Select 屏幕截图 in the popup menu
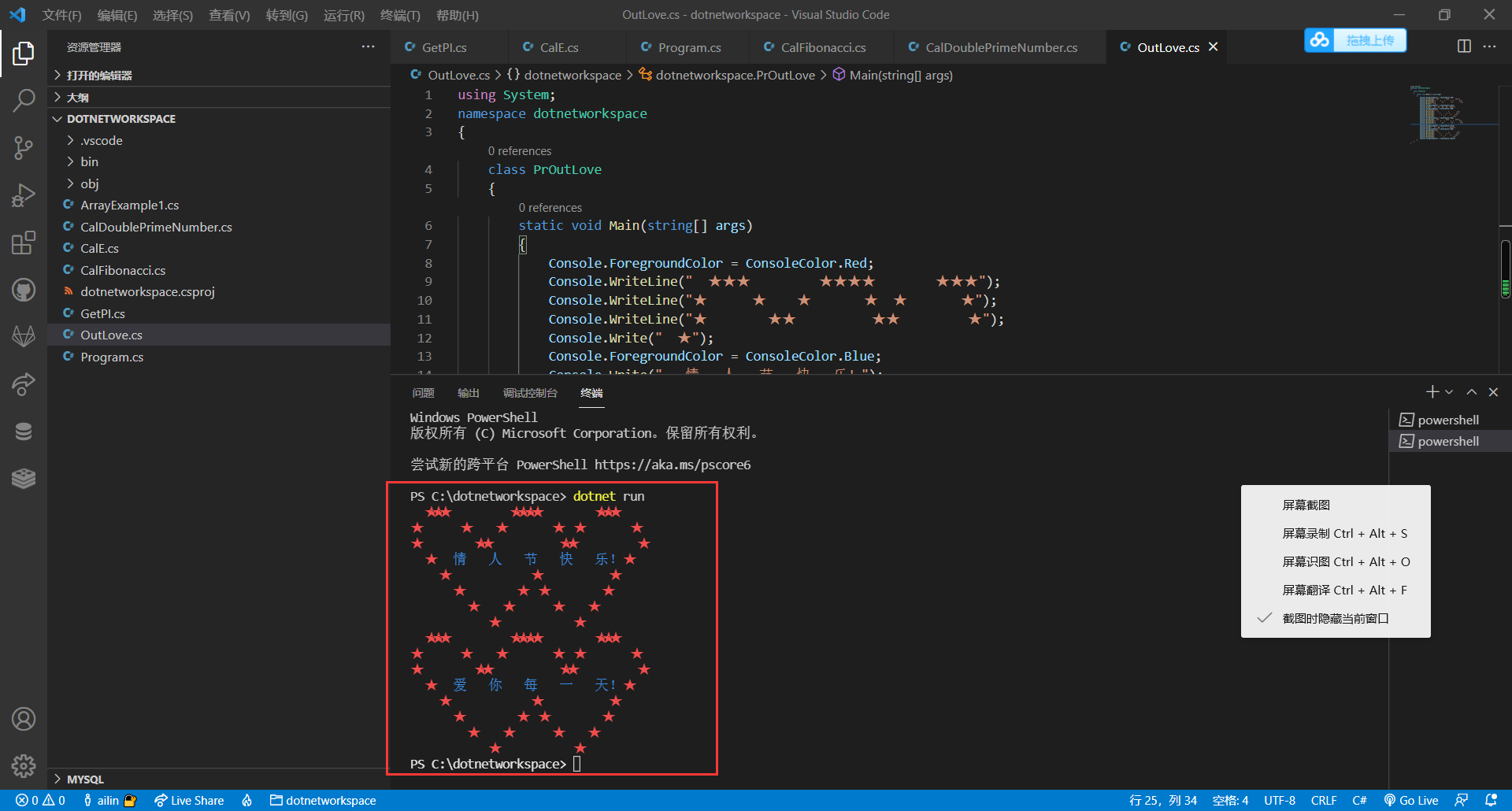Image resolution: width=1512 pixels, height=811 pixels. 1305,505
